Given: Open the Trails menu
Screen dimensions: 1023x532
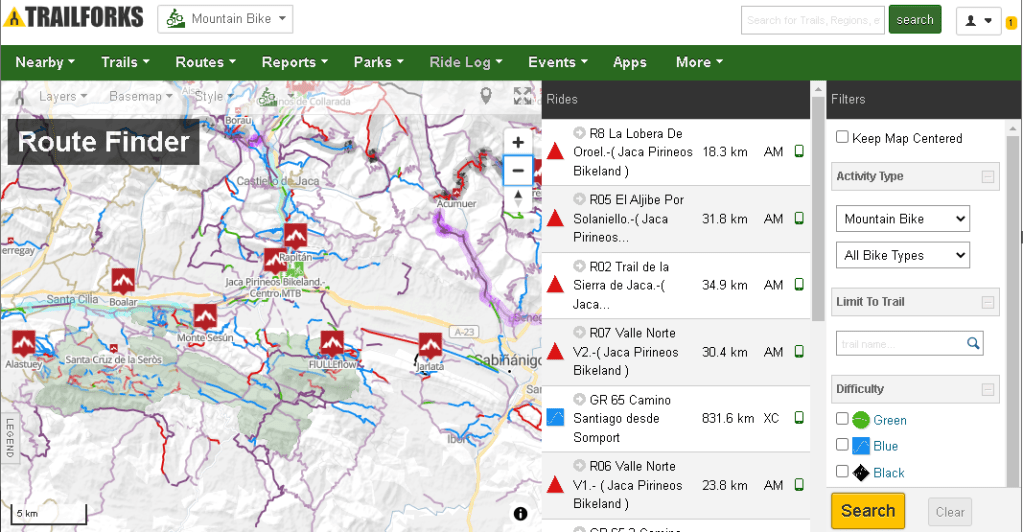Looking at the screenshot, I should click(x=125, y=62).
